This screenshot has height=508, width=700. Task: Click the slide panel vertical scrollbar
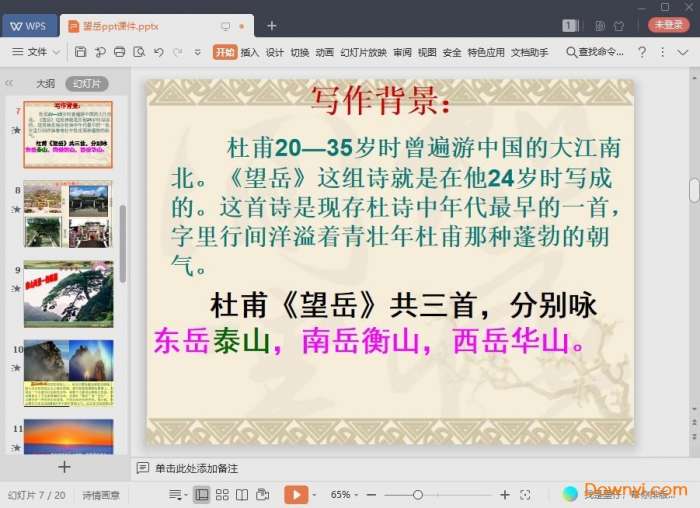click(x=123, y=243)
